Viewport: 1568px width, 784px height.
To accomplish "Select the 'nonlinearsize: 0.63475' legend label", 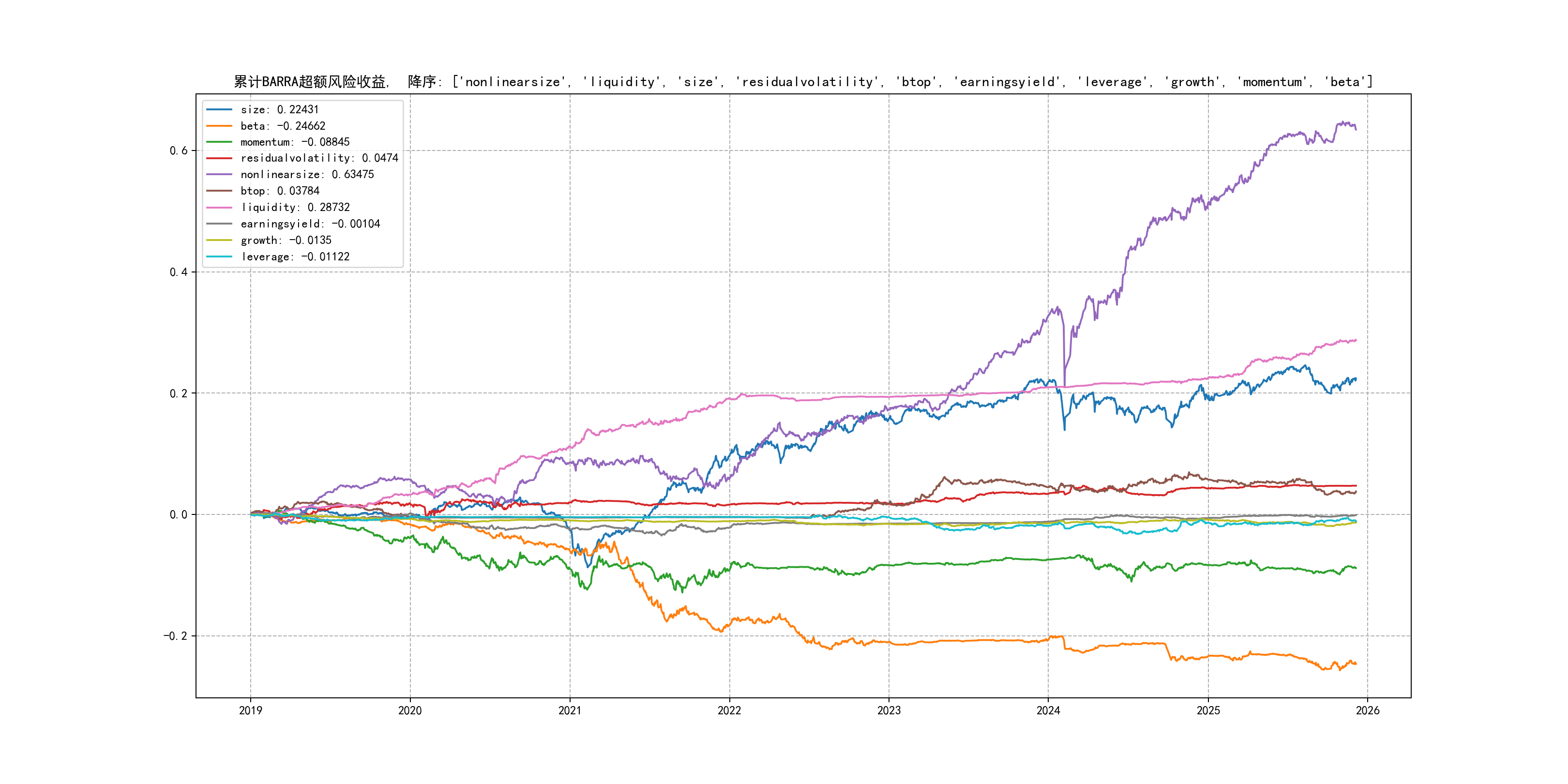I will pos(307,175).
